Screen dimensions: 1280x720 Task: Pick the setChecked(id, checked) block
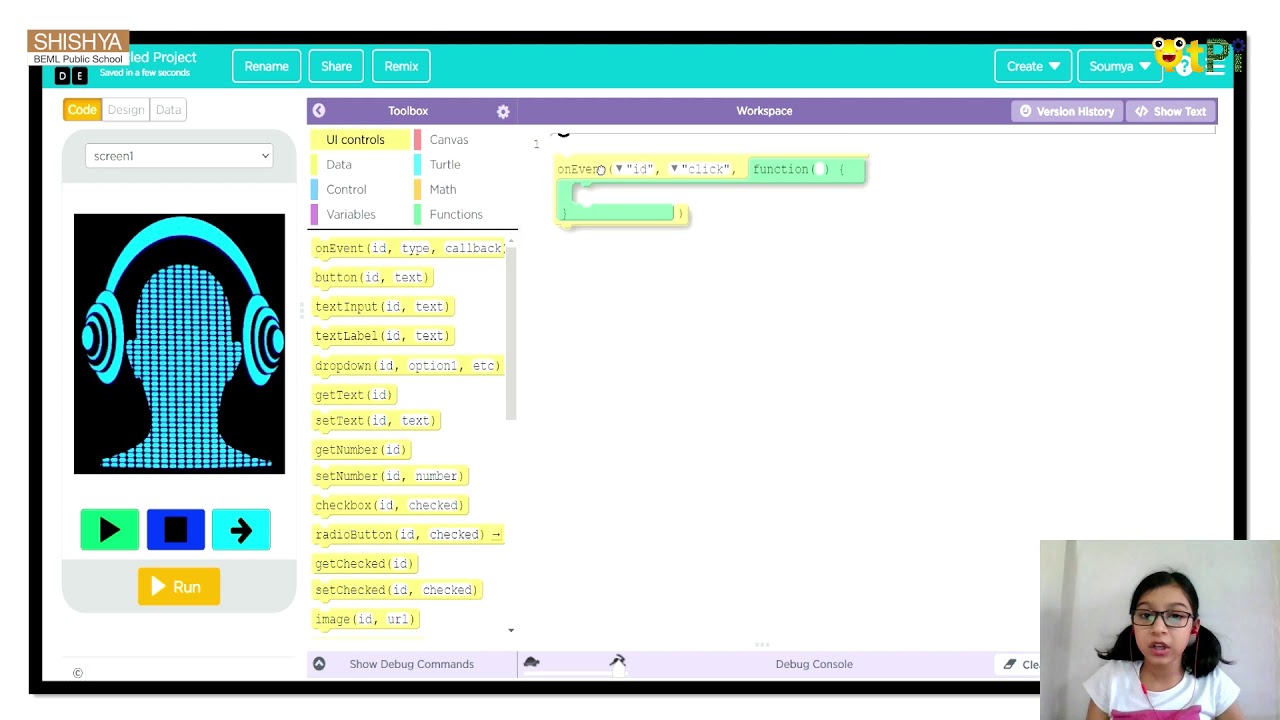(396, 590)
